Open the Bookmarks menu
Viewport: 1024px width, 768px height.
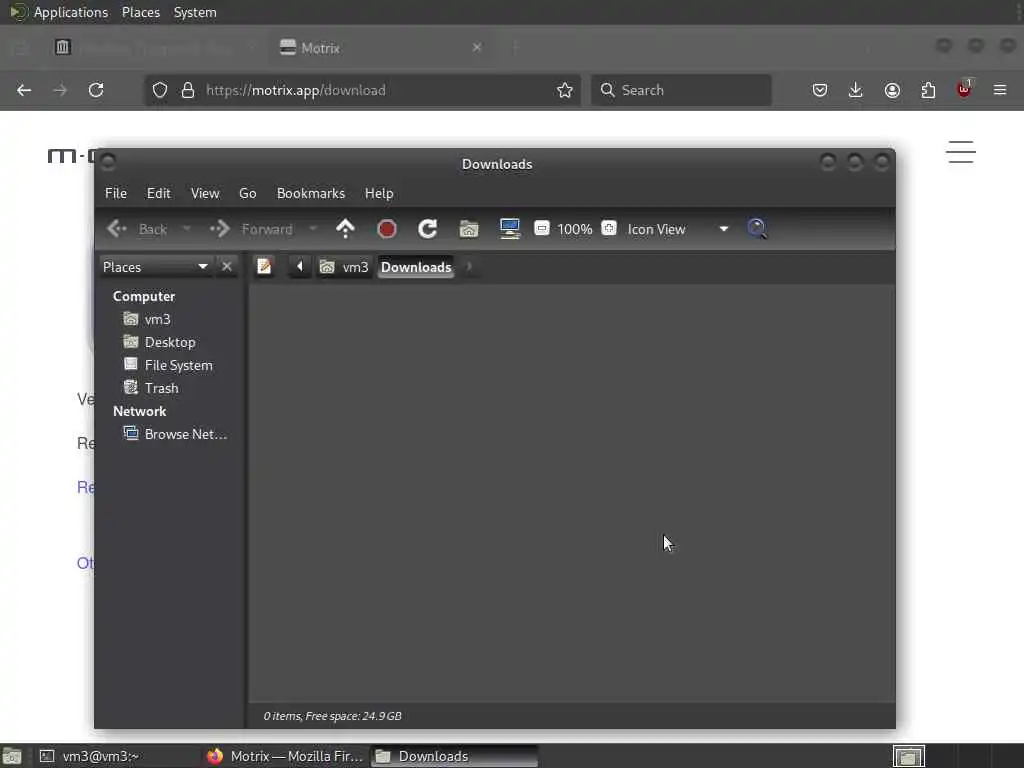click(311, 193)
